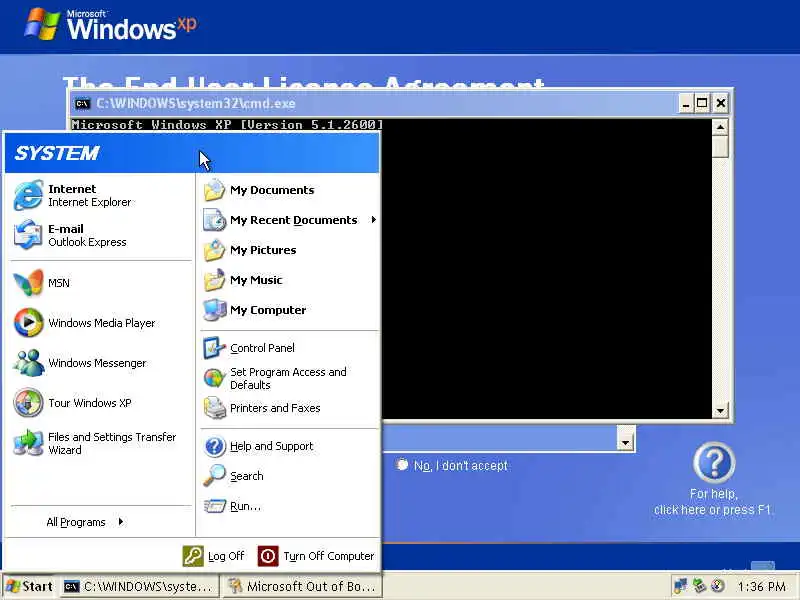
Task: Click the Log Off text label
Action: coord(226,556)
